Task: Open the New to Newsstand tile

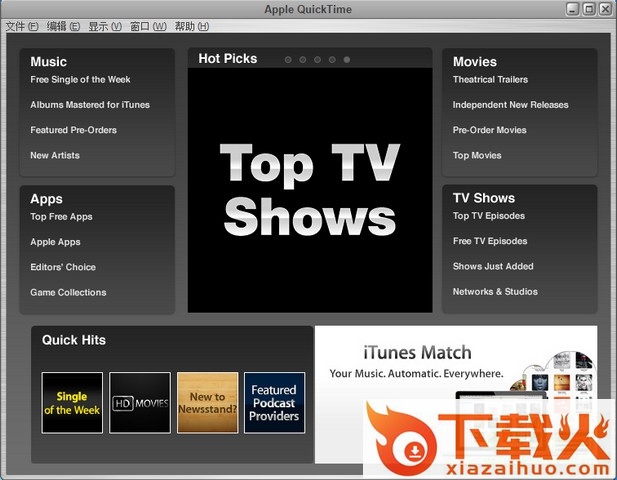Action: (207, 402)
